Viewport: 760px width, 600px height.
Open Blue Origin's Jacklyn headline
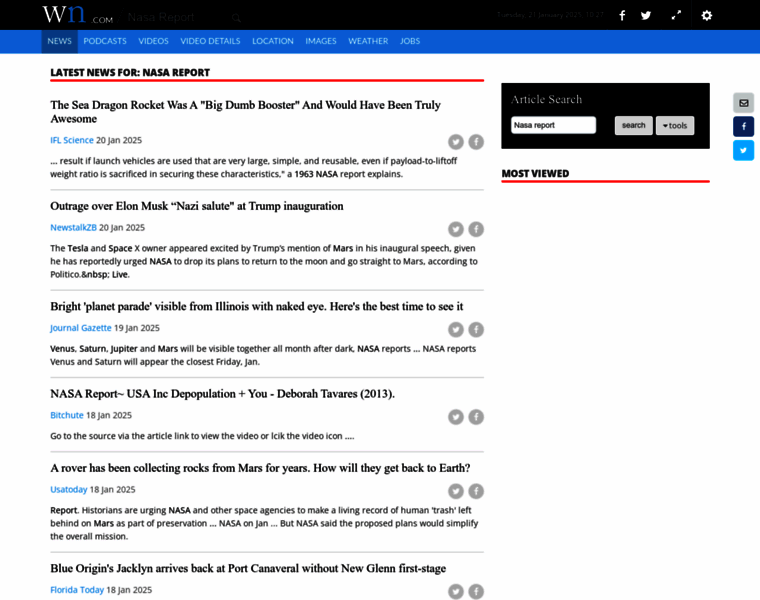(248, 568)
